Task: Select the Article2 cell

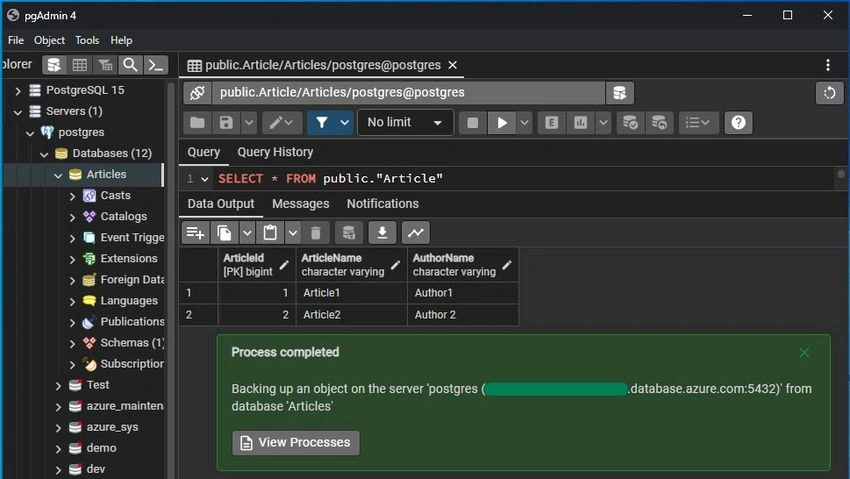Action: coord(351,315)
